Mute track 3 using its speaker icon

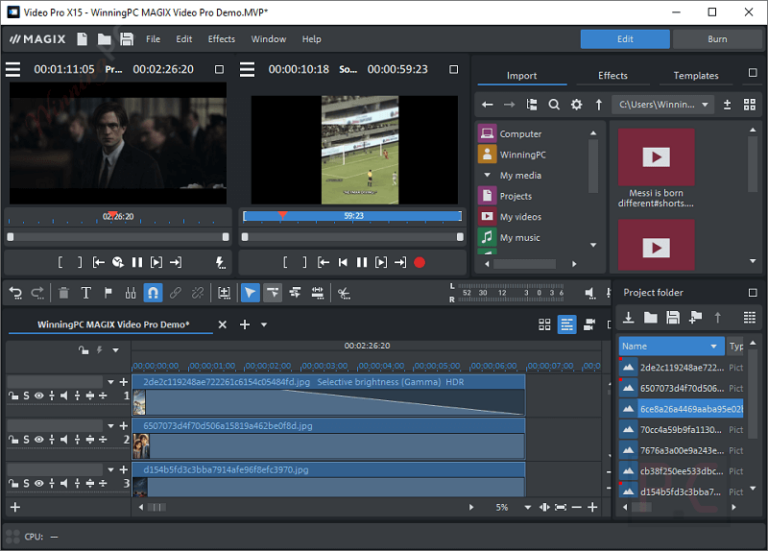[x=64, y=483]
